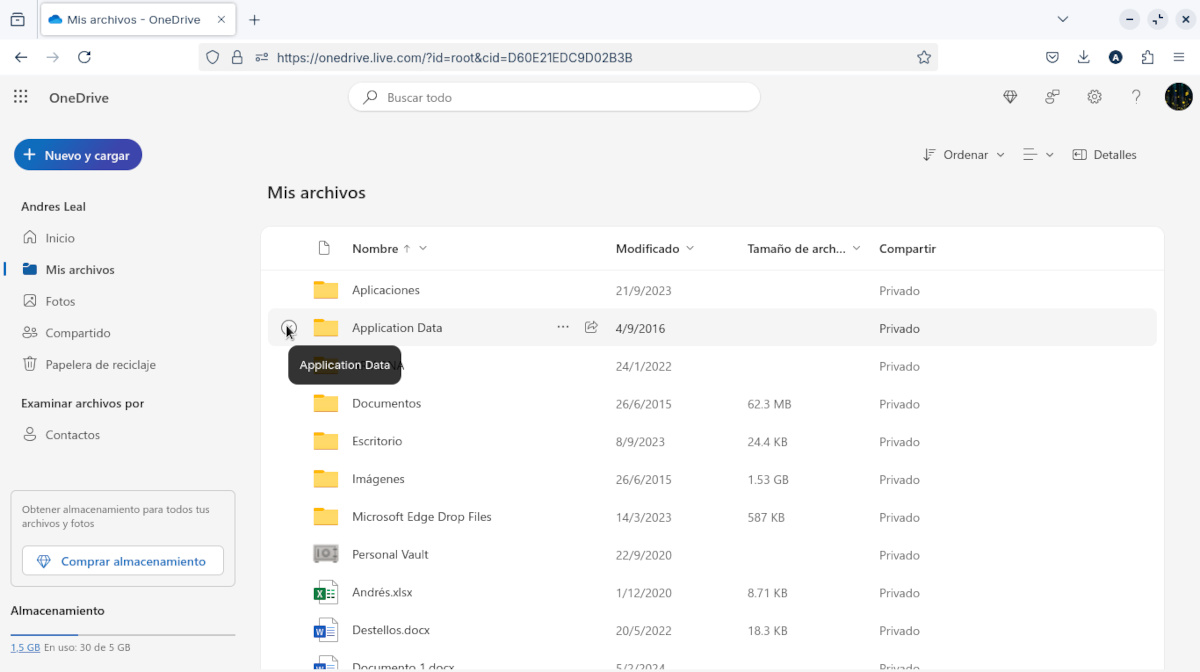Click the browser address bar URL
The width and height of the screenshot is (1200, 672).
click(454, 58)
